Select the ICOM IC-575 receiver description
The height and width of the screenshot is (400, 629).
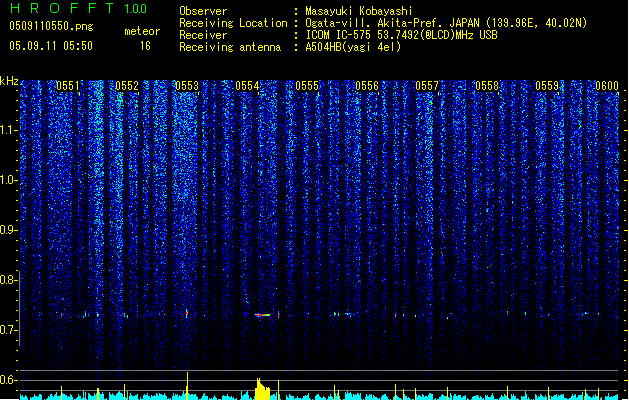[402, 35]
